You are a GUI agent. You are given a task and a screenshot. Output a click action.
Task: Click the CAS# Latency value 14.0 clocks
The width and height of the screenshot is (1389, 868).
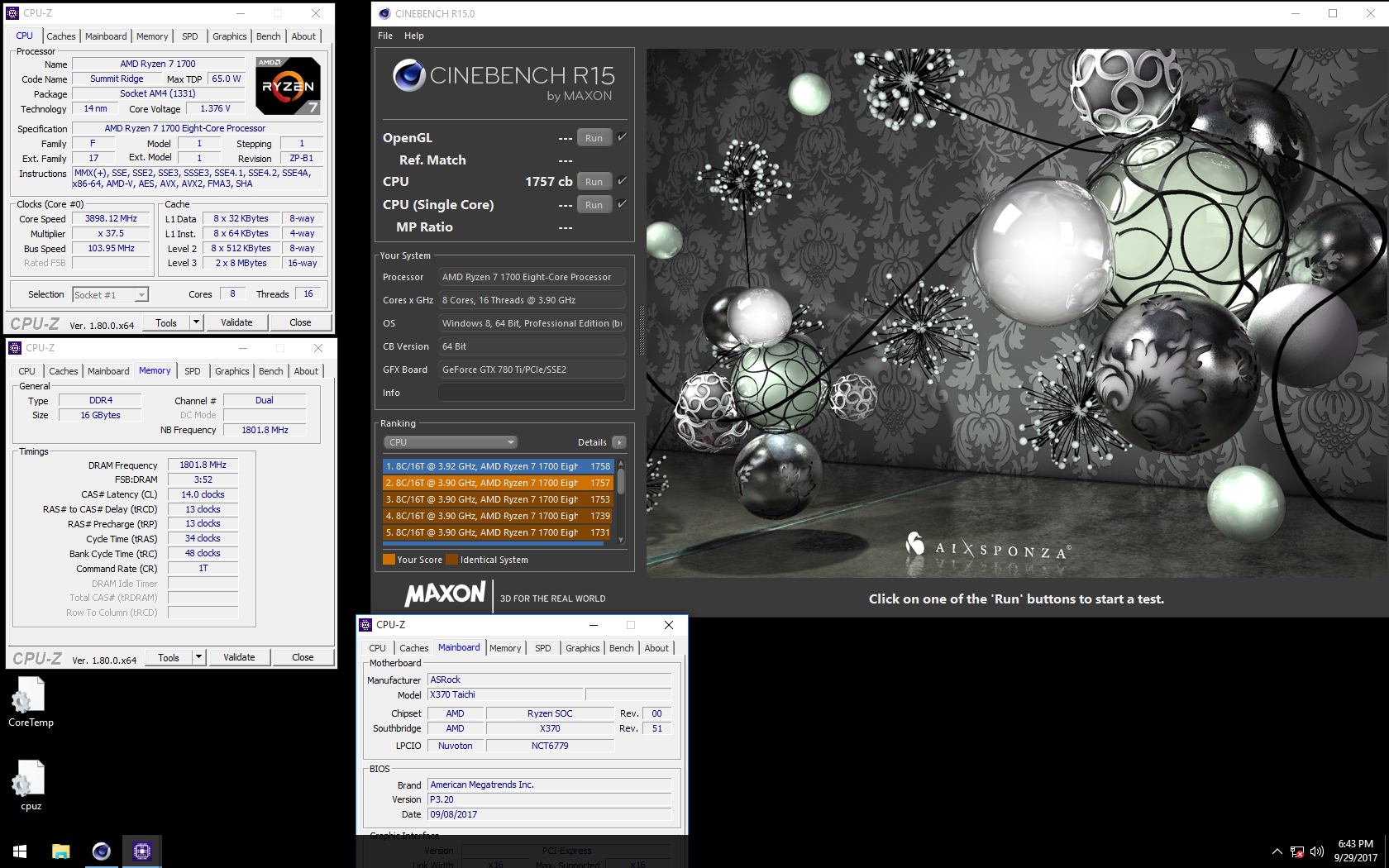click(x=203, y=494)
